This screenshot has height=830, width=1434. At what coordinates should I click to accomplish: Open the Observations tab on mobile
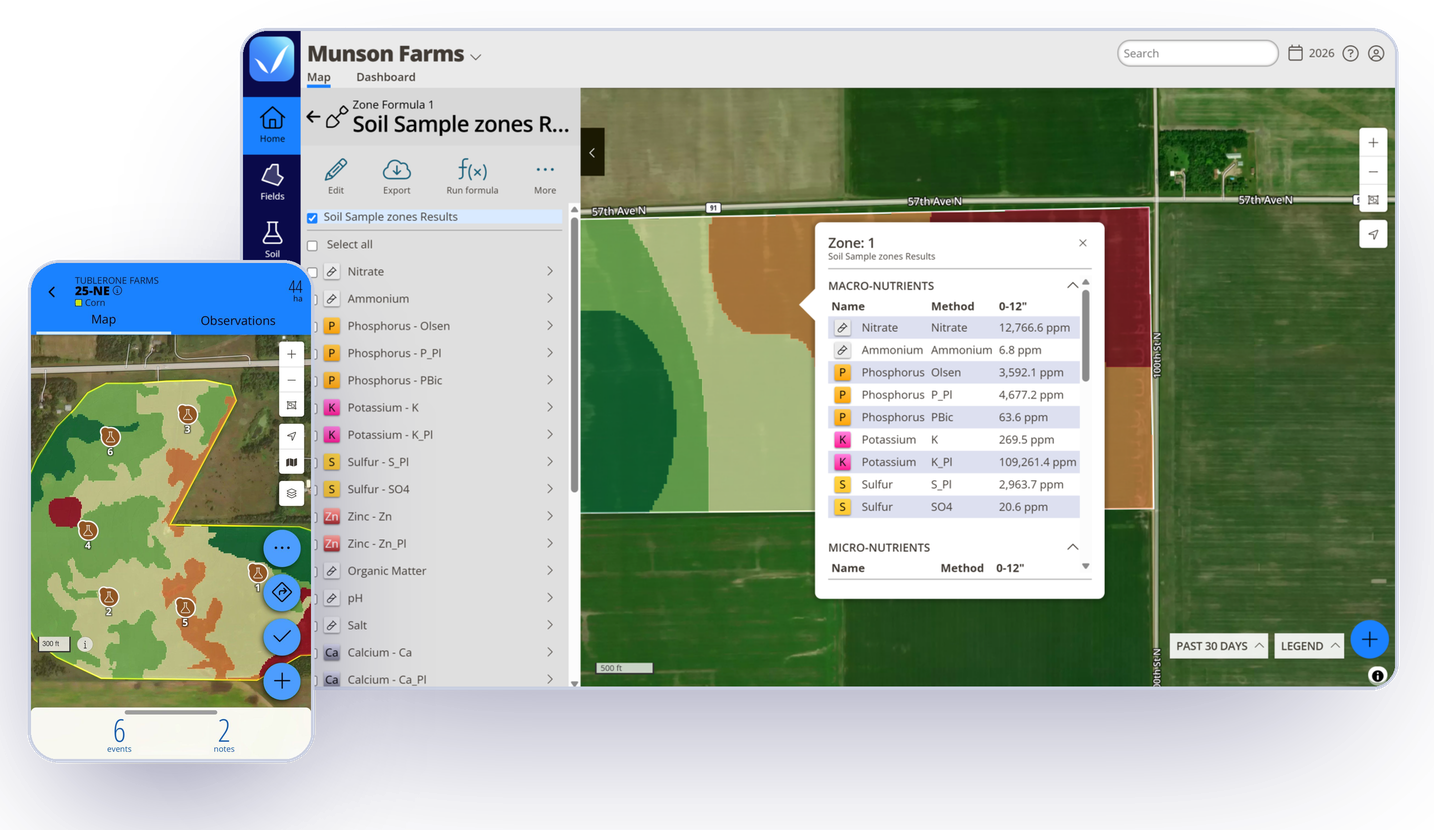(x=238, y=321)
